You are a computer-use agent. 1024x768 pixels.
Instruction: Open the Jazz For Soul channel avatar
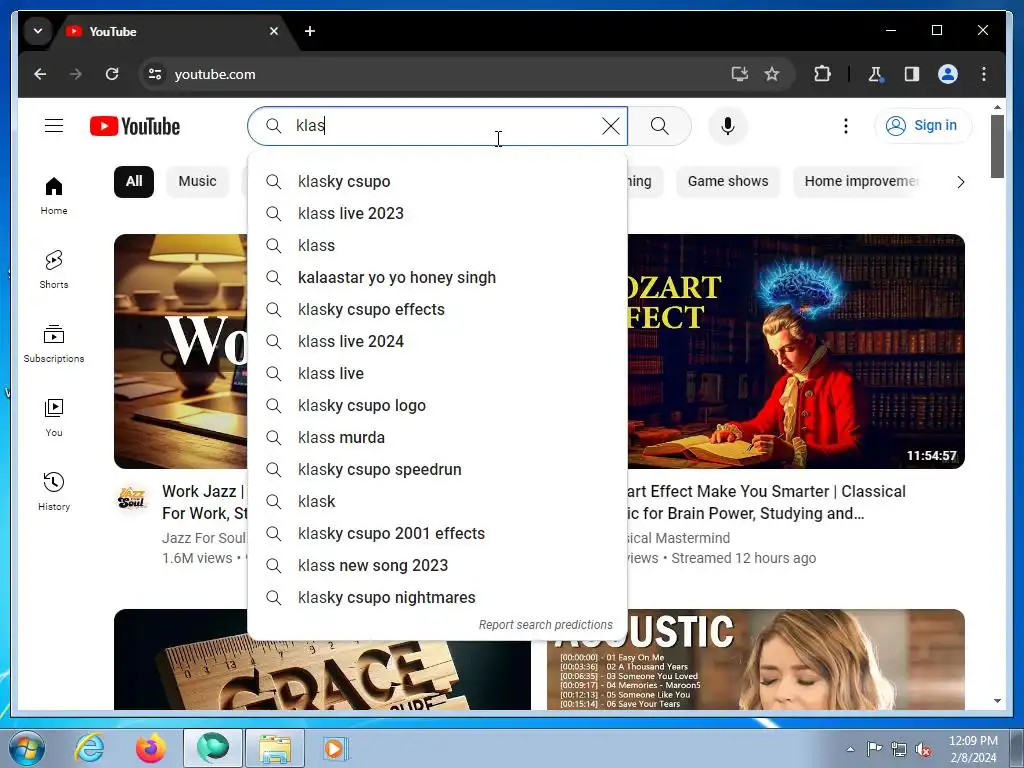(x=133, y=500)
